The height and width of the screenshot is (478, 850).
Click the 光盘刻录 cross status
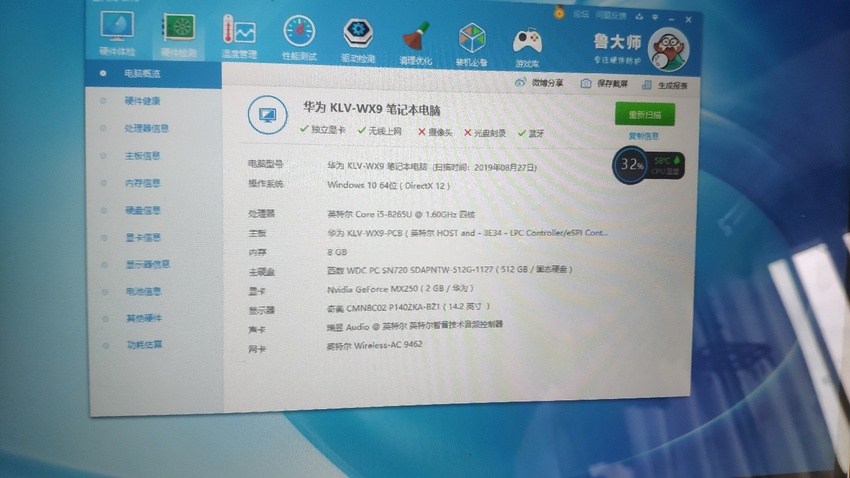click(x=485, y=133)
